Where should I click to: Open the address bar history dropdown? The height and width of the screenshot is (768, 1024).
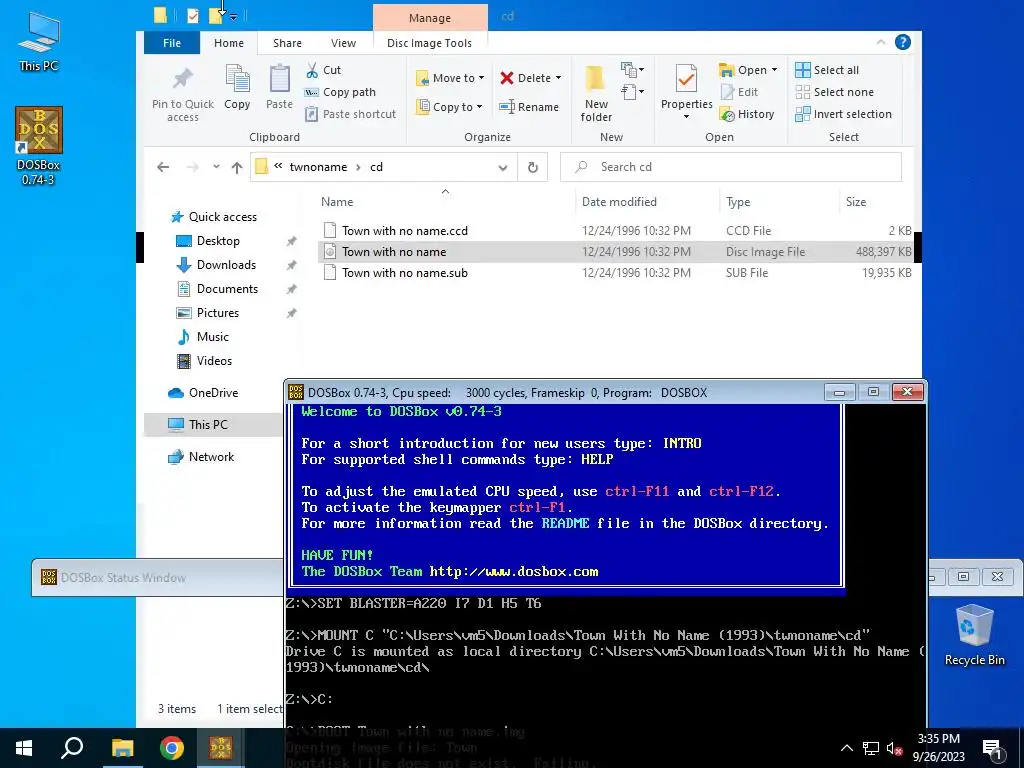point(503,167)
